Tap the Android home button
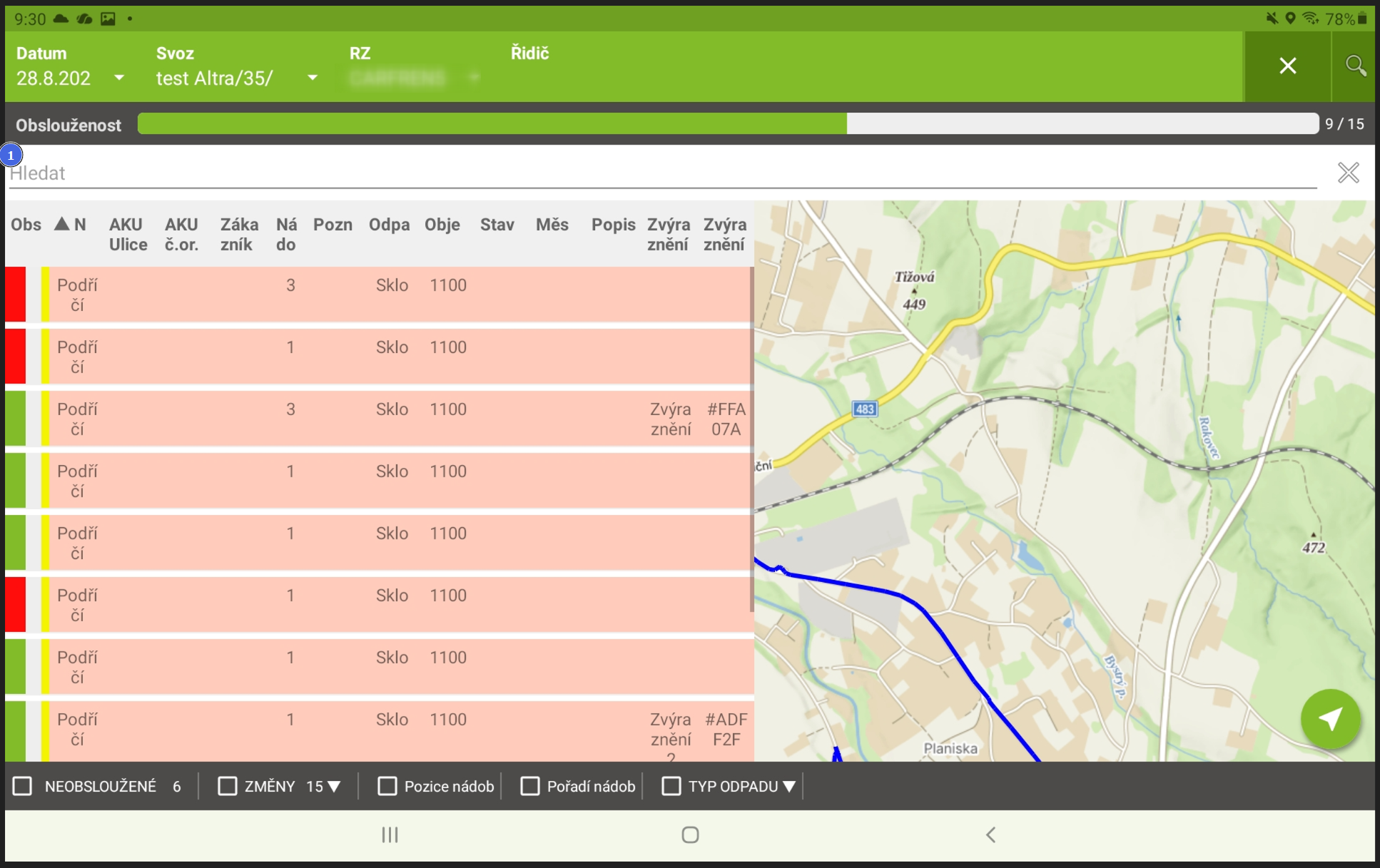 click(690, 834)
